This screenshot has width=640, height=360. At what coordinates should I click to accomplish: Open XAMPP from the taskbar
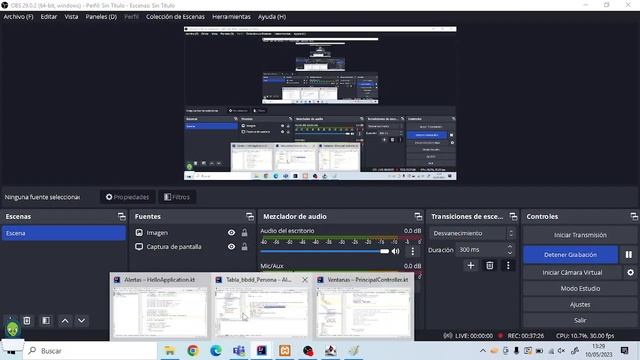click(x=285, y=351)
